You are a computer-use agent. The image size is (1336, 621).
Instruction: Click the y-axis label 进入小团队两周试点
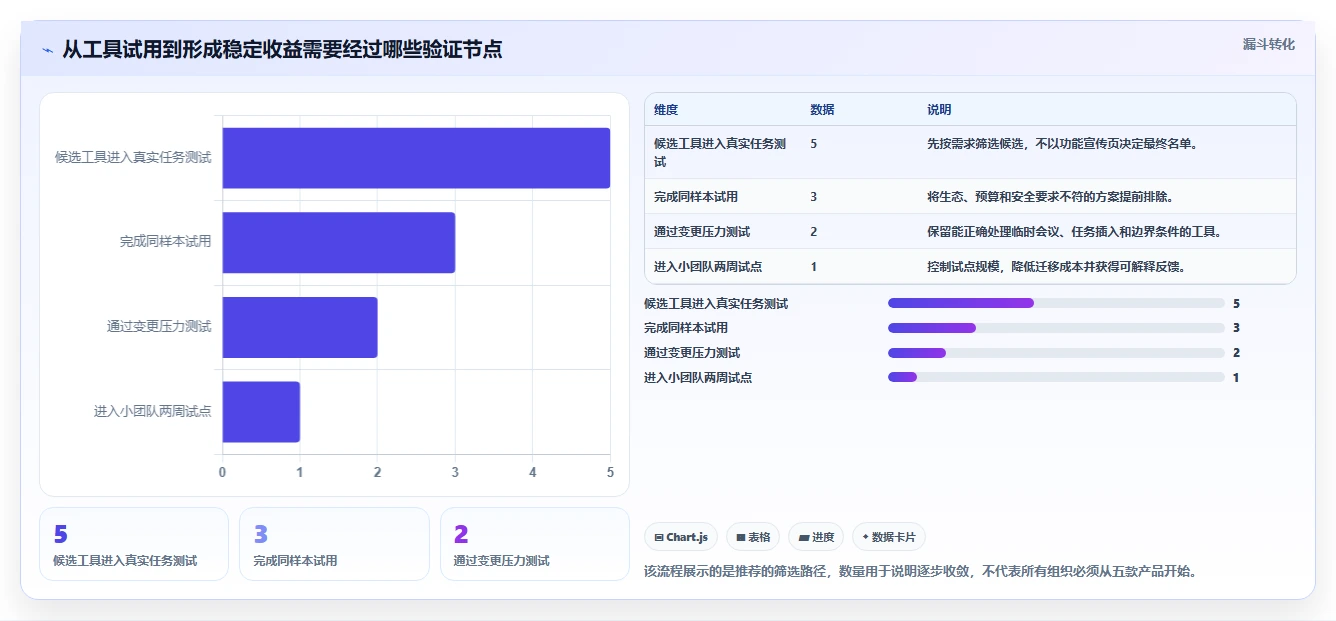point(152,411)
